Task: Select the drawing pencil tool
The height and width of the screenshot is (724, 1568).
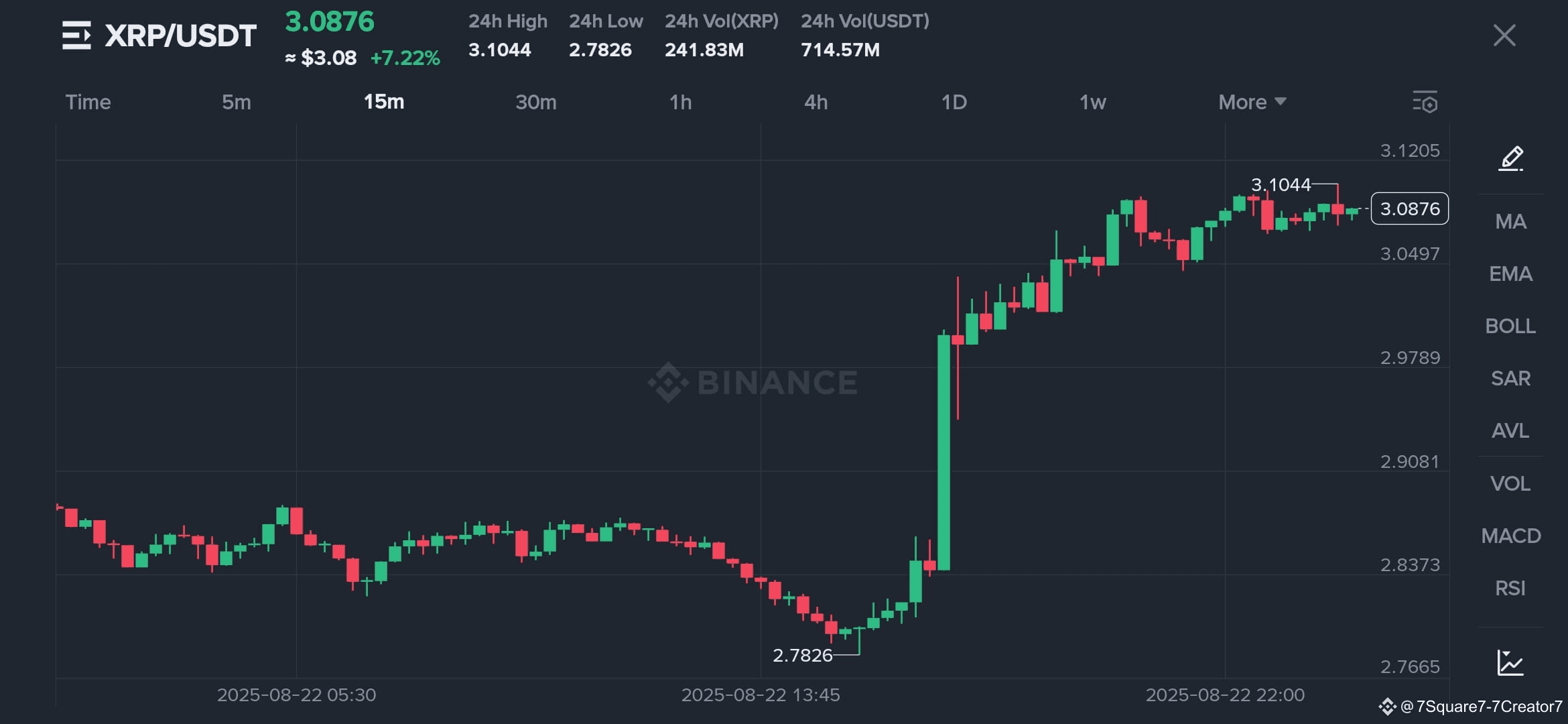Action: click(x=1511, y=159)
